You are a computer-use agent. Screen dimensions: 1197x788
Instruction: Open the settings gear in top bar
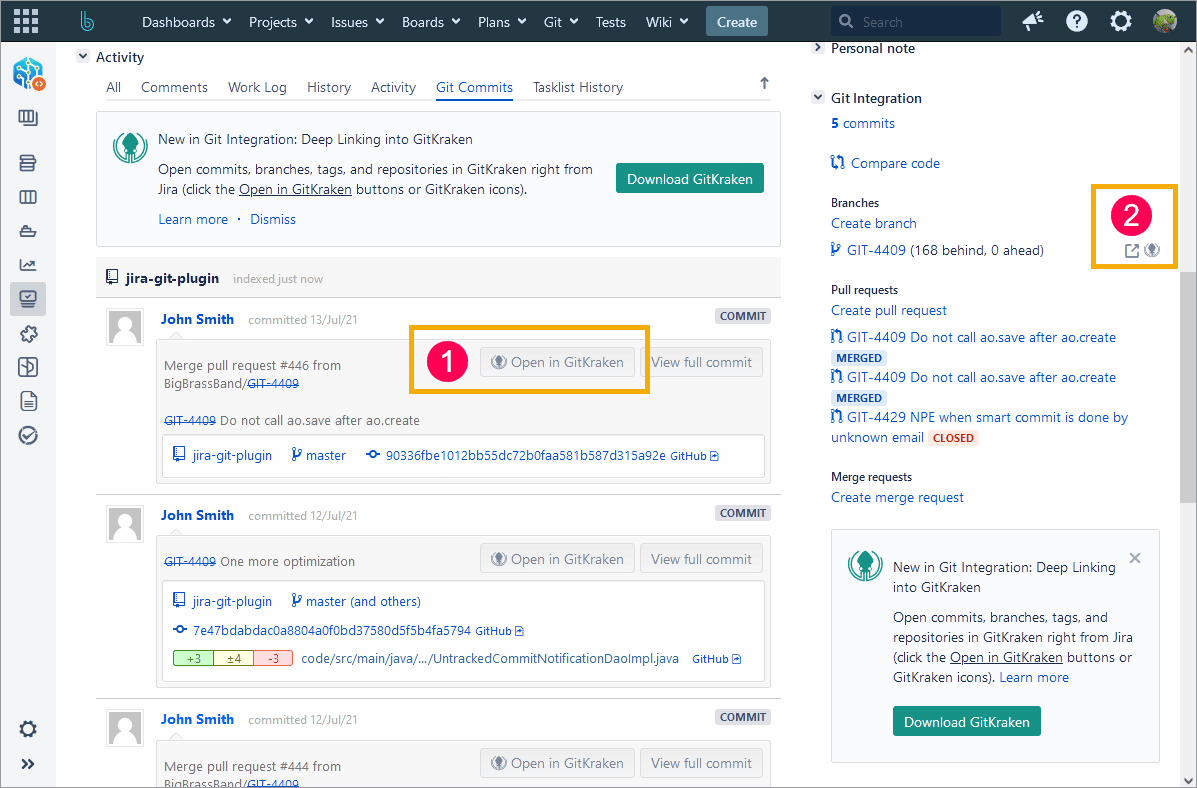click(1121, 21)
